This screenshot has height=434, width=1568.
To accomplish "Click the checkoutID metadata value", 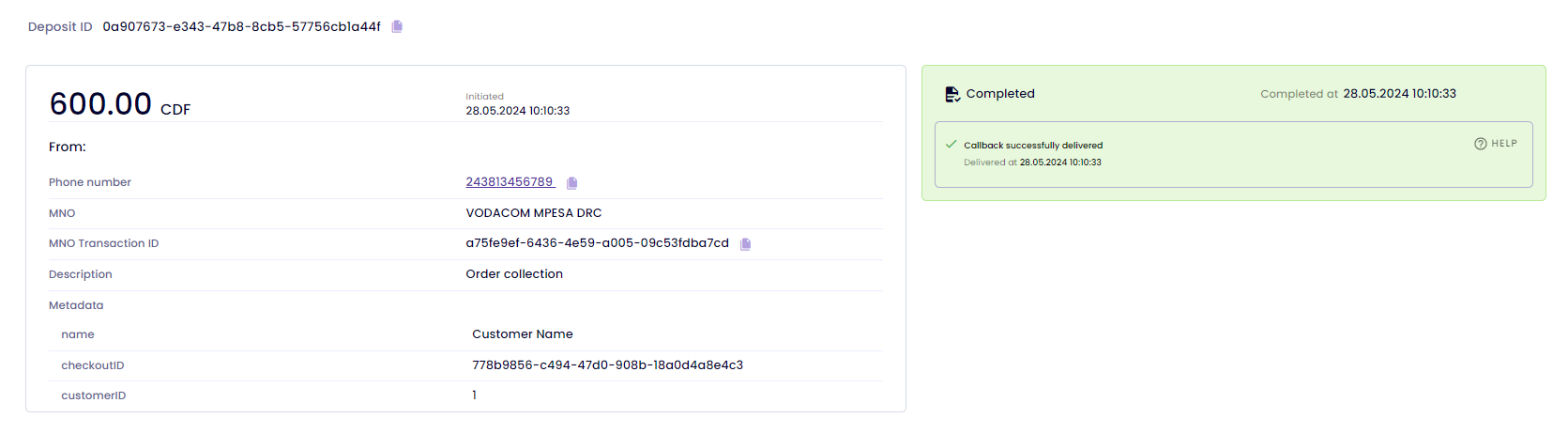I will click(x=607, y=365).
